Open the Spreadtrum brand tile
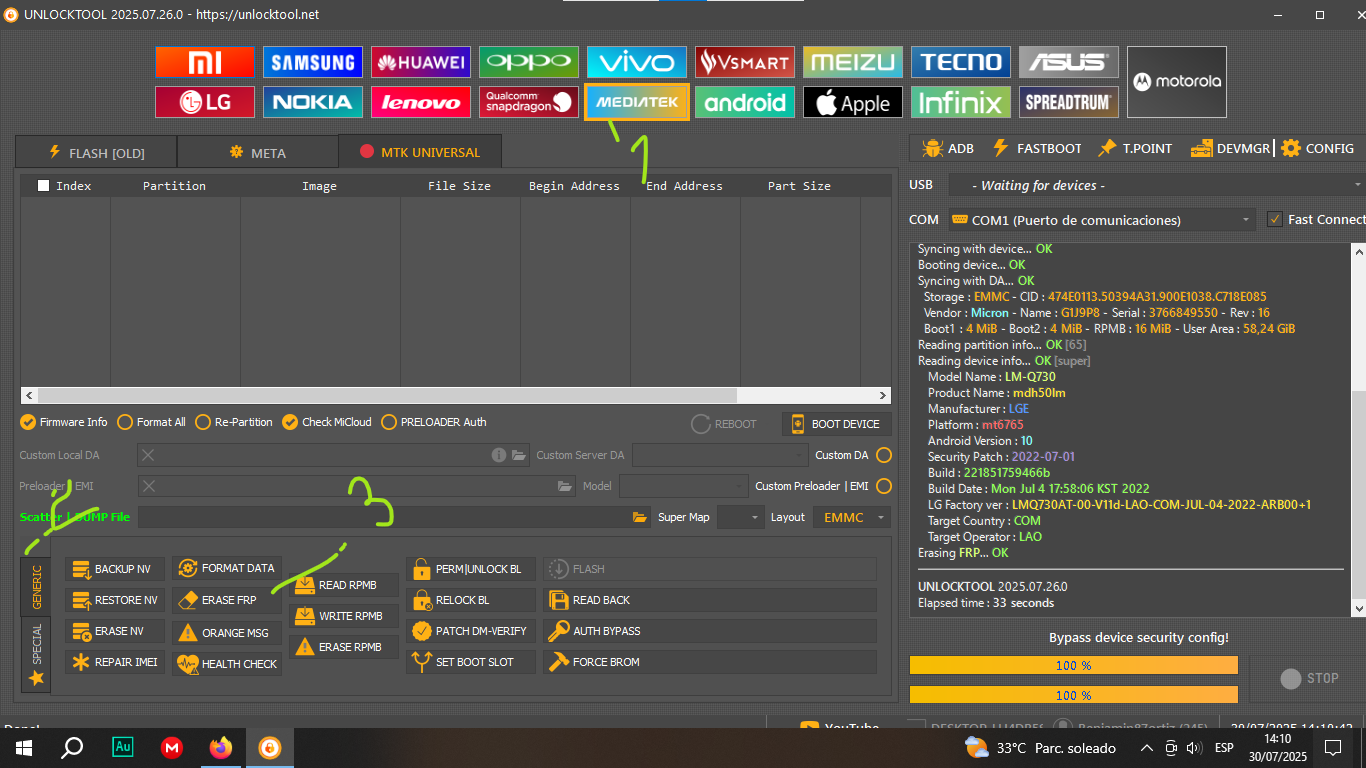 coord(1069,102)
